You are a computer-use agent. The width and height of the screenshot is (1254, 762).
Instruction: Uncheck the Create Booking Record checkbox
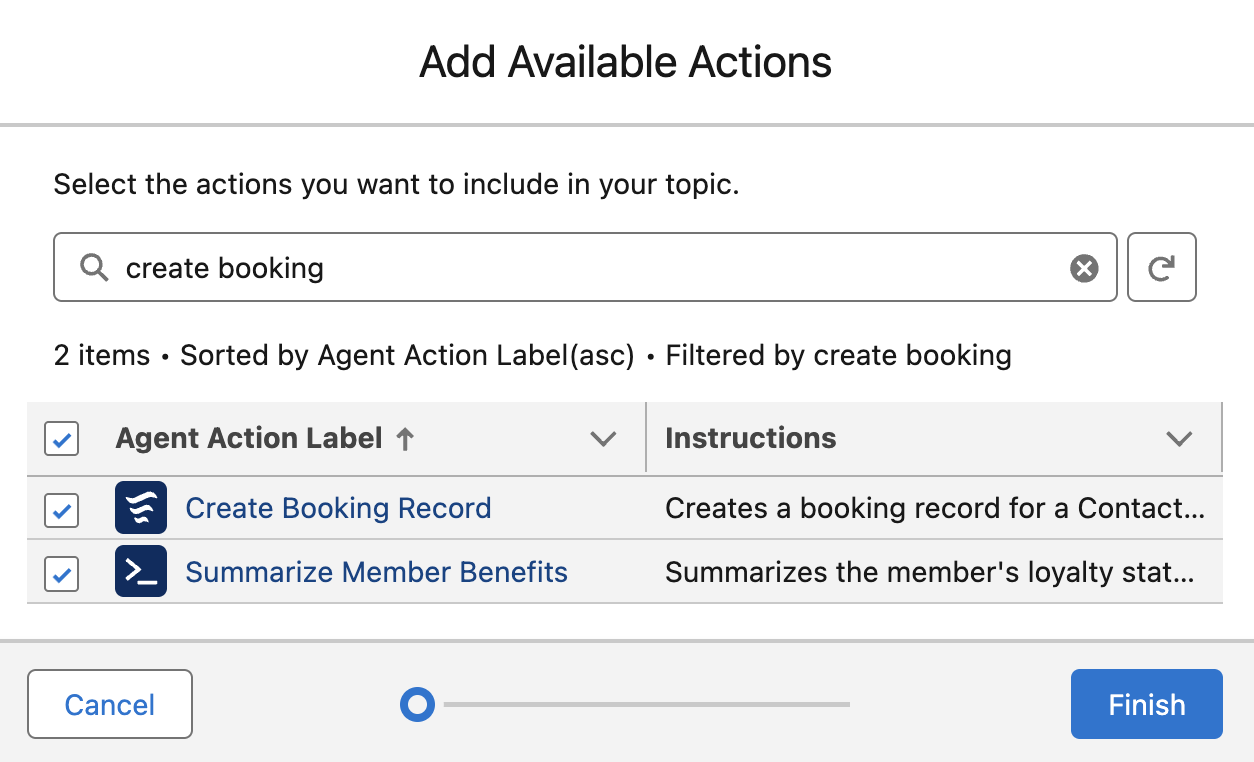62,511
